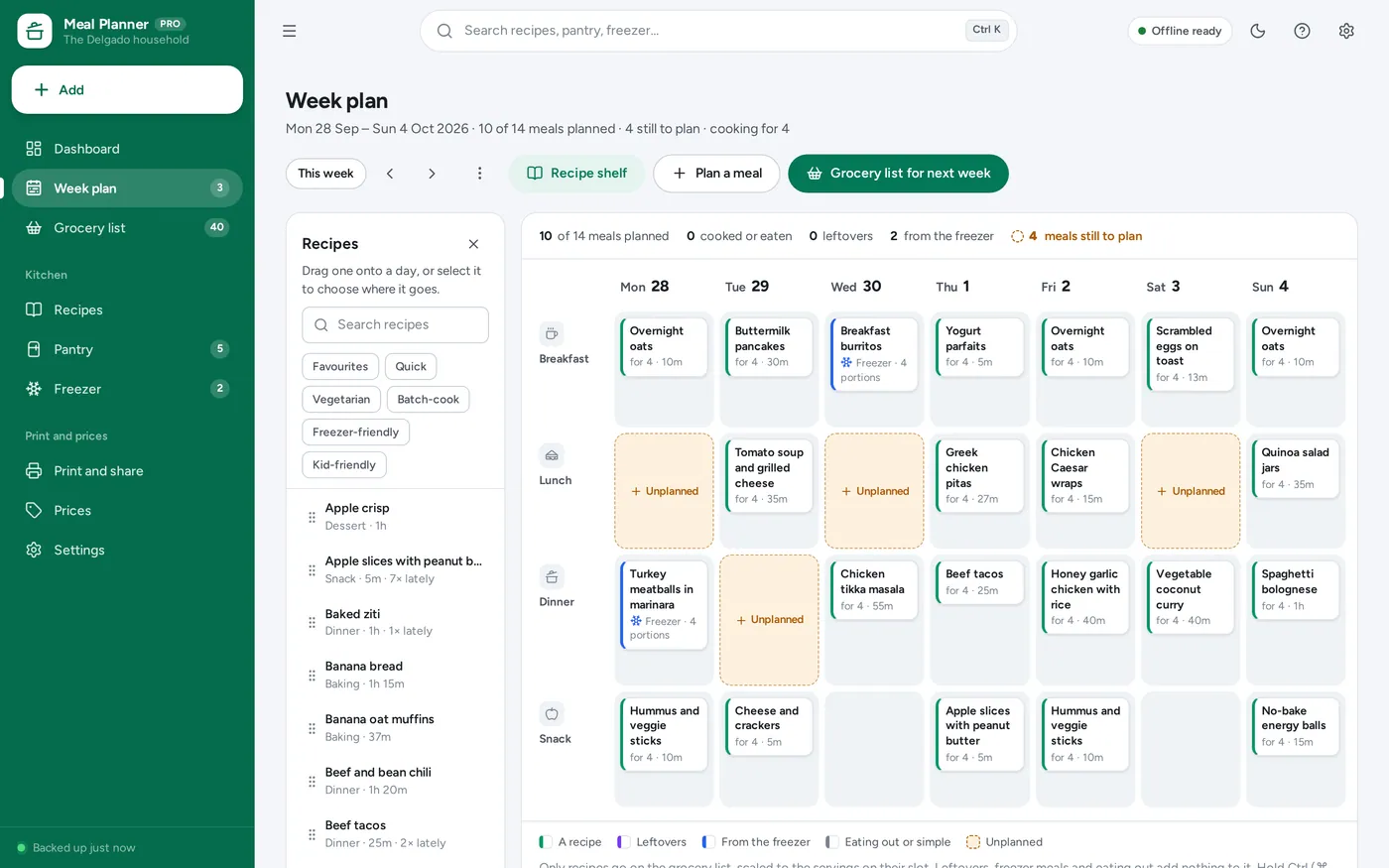Toggle the Freezer-friendly recipe filter

[355, 432]
